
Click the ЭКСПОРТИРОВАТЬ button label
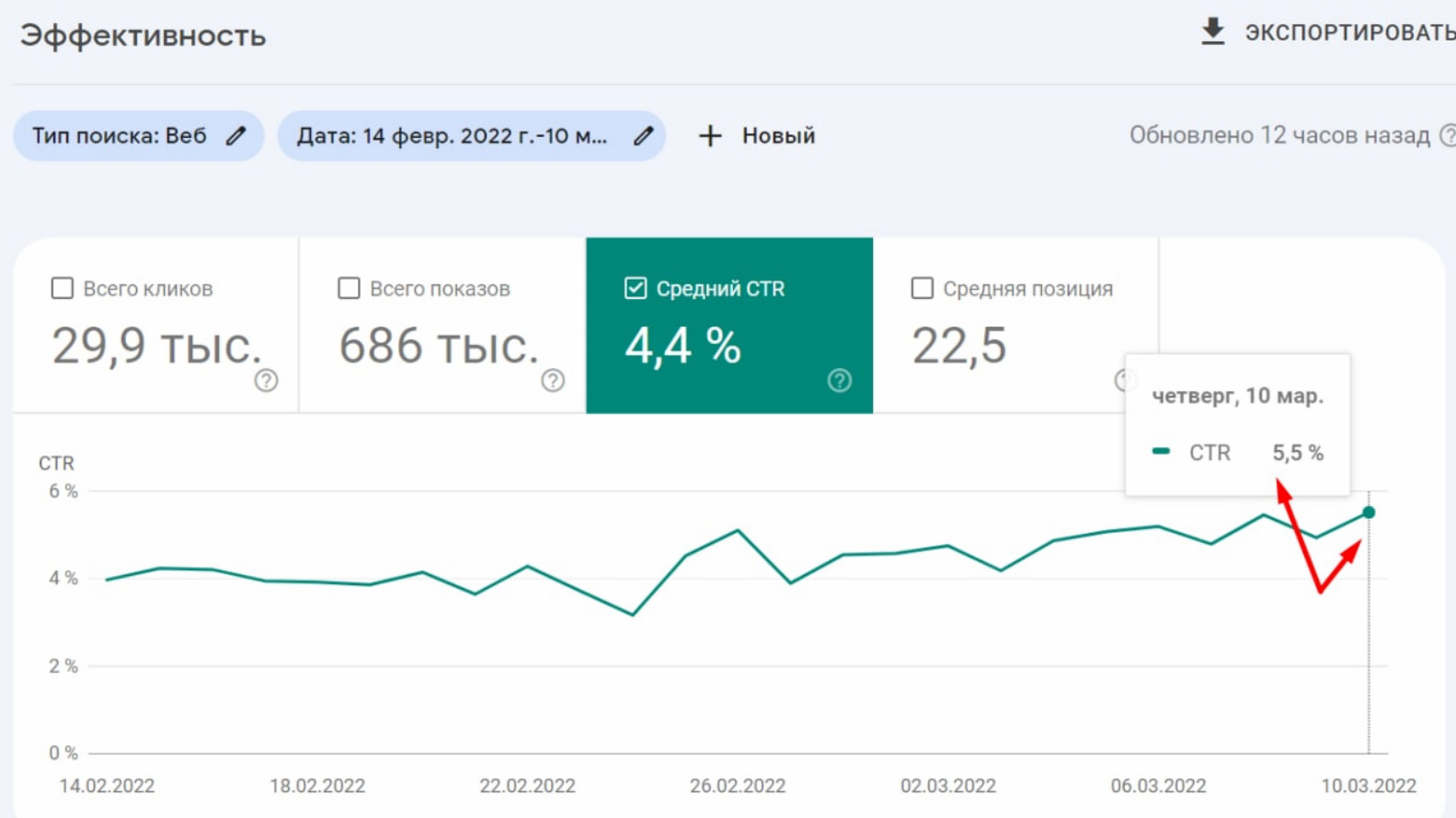[1349, 33]
